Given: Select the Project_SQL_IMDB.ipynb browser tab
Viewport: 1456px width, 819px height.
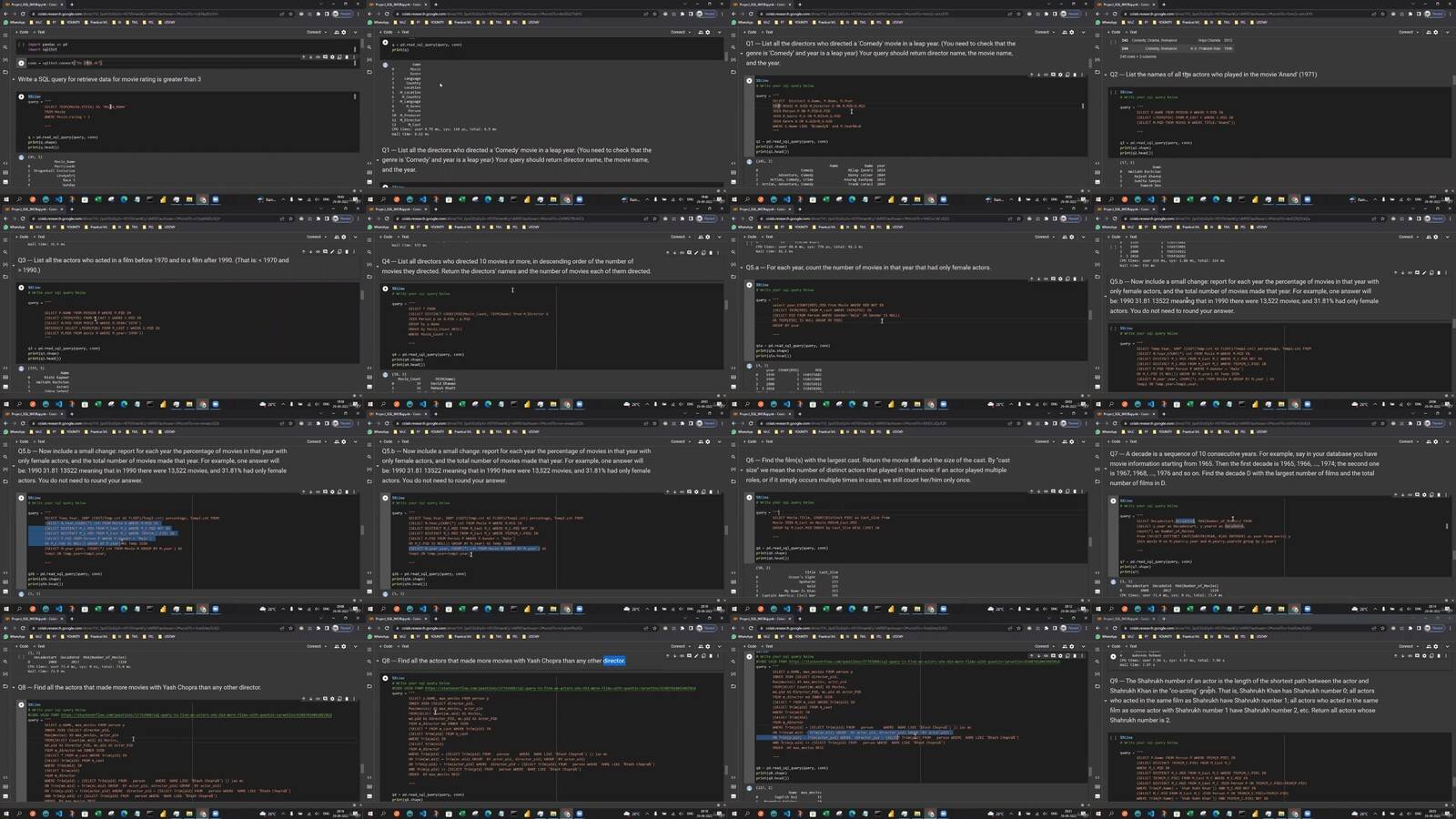Looking at the screenshot, I should 25,4.
